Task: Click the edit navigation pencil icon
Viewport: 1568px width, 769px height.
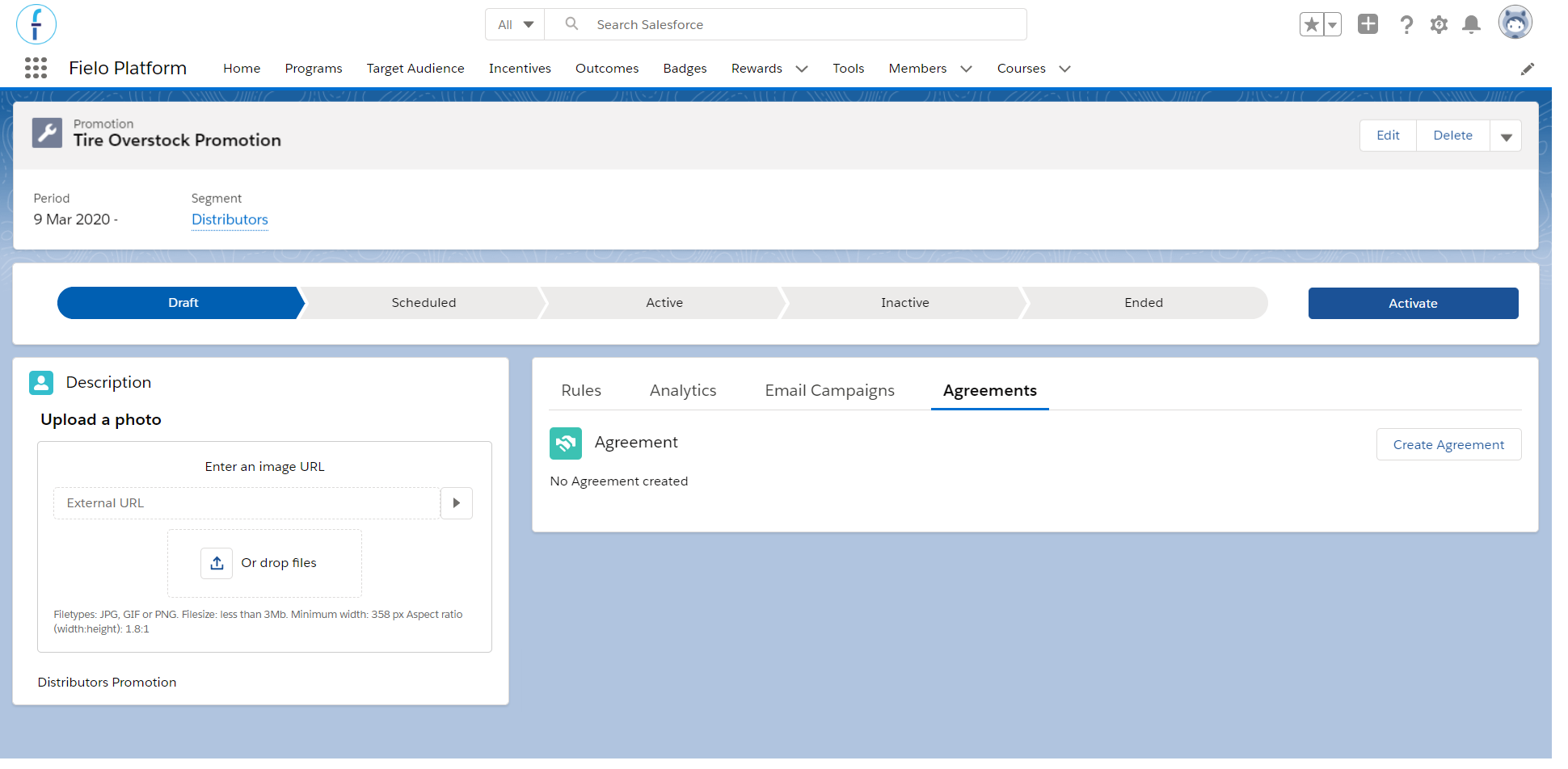Action: tap(1527, 69)
